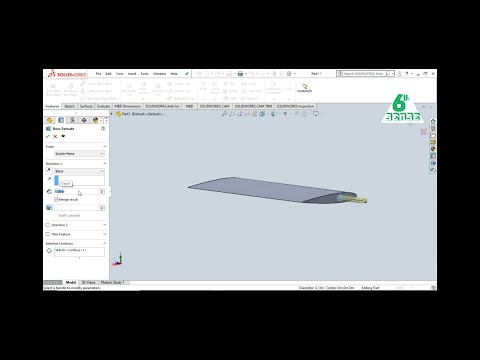Switch to the MBD Dimensions ribbon tab
480x360 pixels.
[x=128, y=106]
